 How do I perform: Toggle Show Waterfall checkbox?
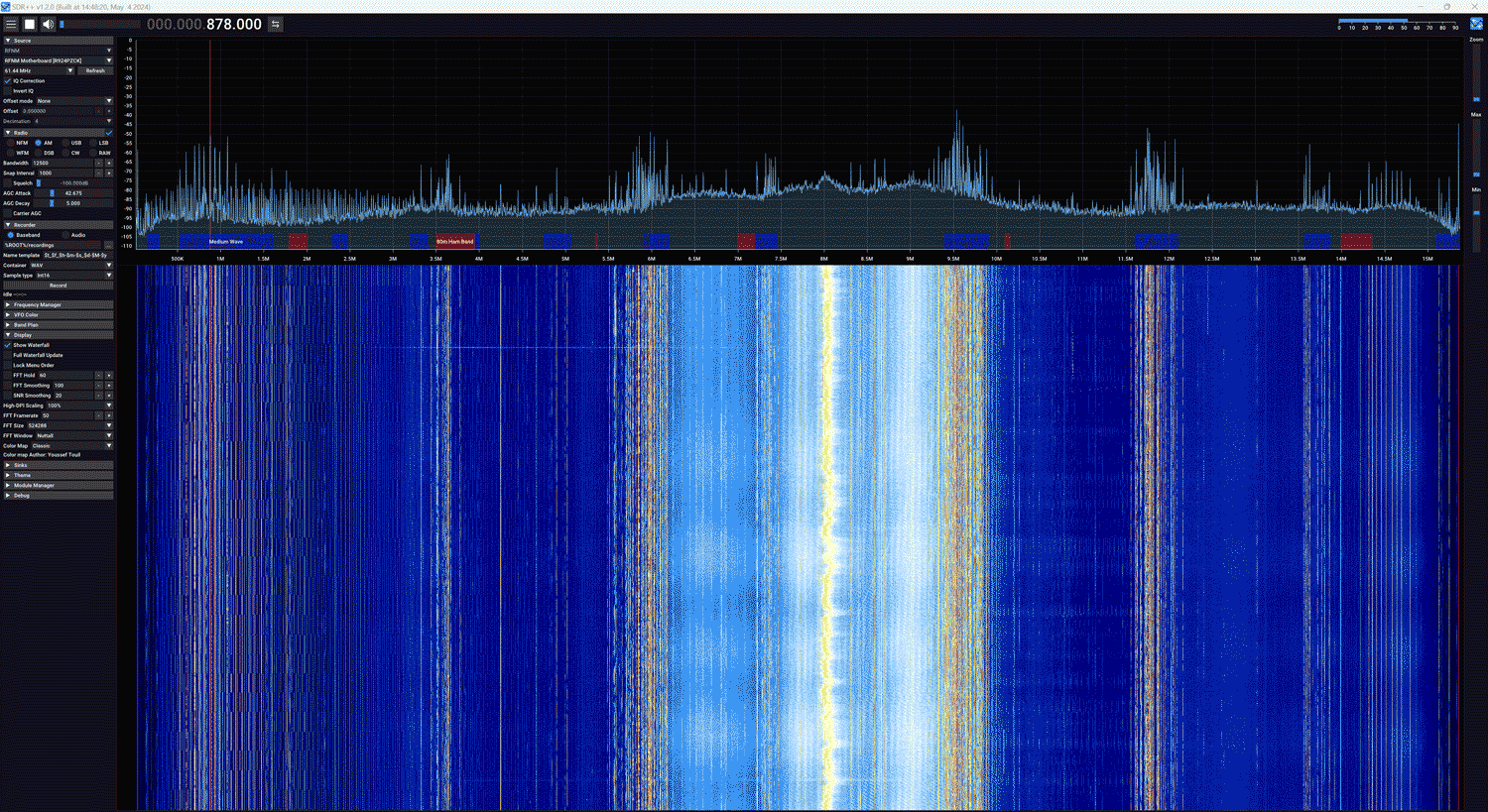pos(8,345)
